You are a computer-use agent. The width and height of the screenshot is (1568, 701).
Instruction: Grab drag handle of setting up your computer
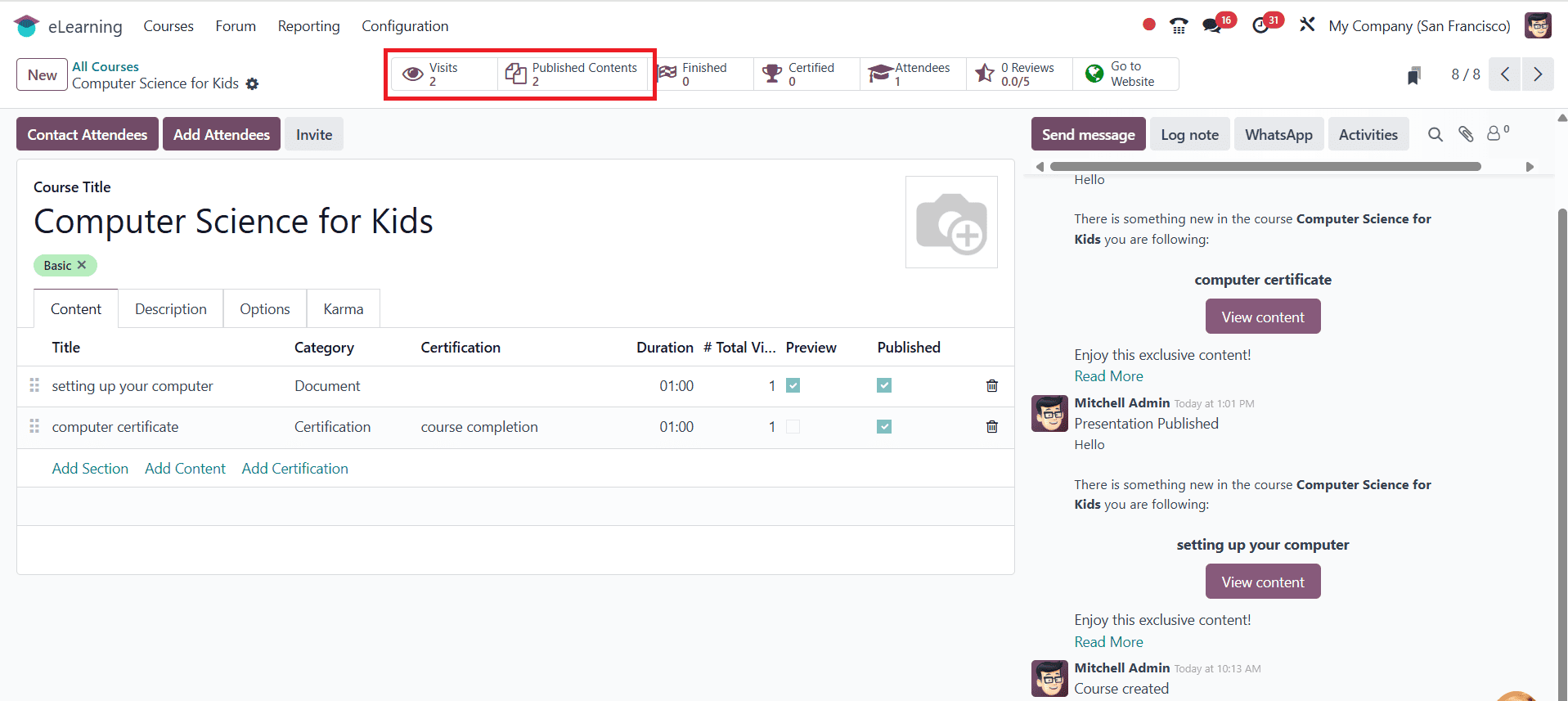click(x=34, y=385)
